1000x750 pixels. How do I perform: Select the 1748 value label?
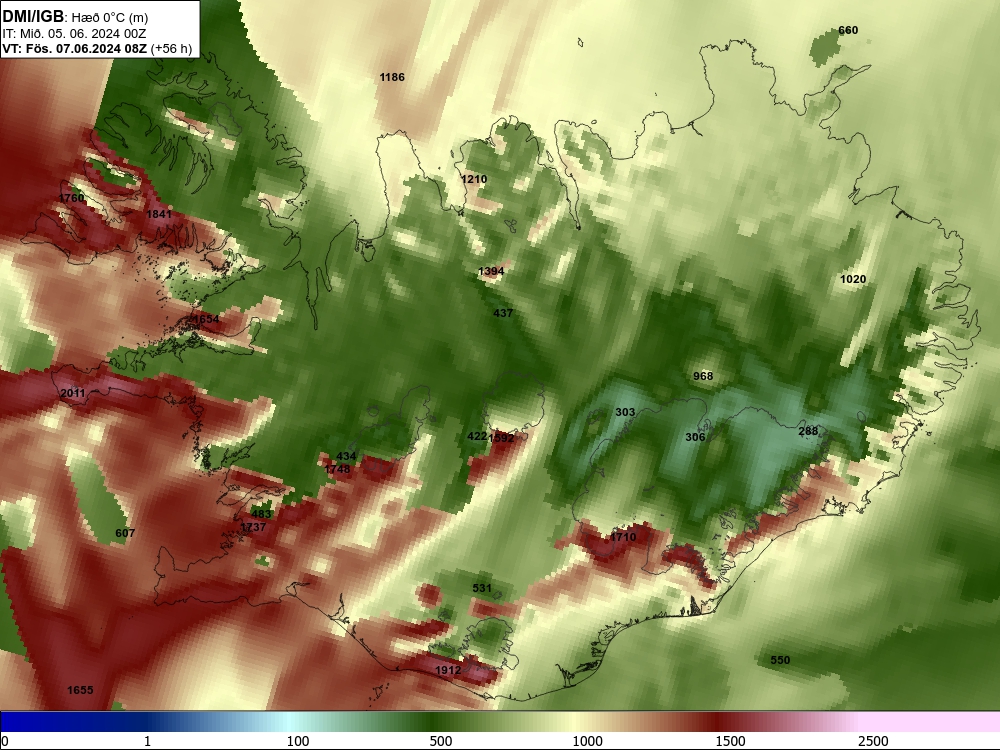337,469
